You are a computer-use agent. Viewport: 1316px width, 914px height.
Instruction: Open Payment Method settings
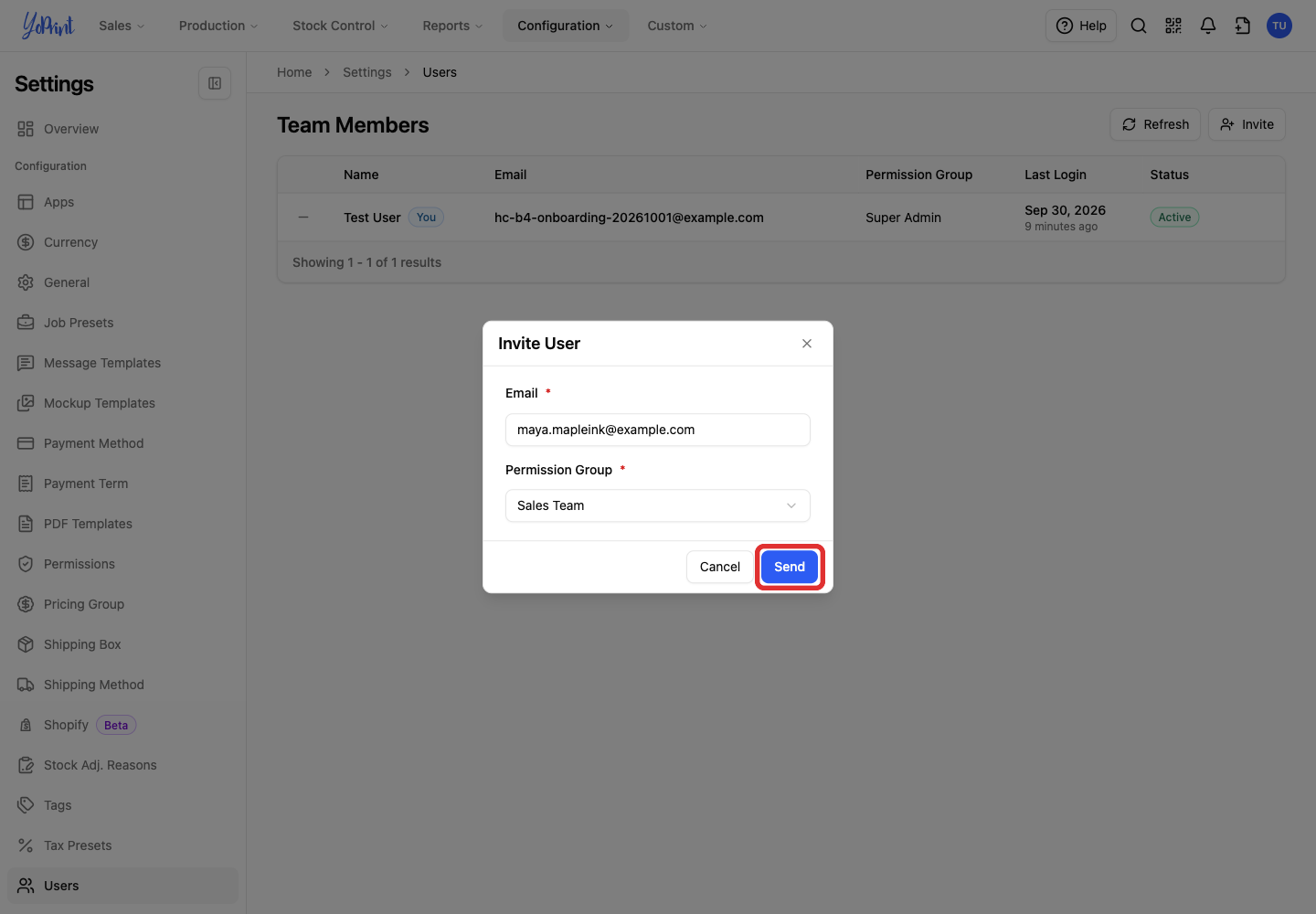(122, 443)
